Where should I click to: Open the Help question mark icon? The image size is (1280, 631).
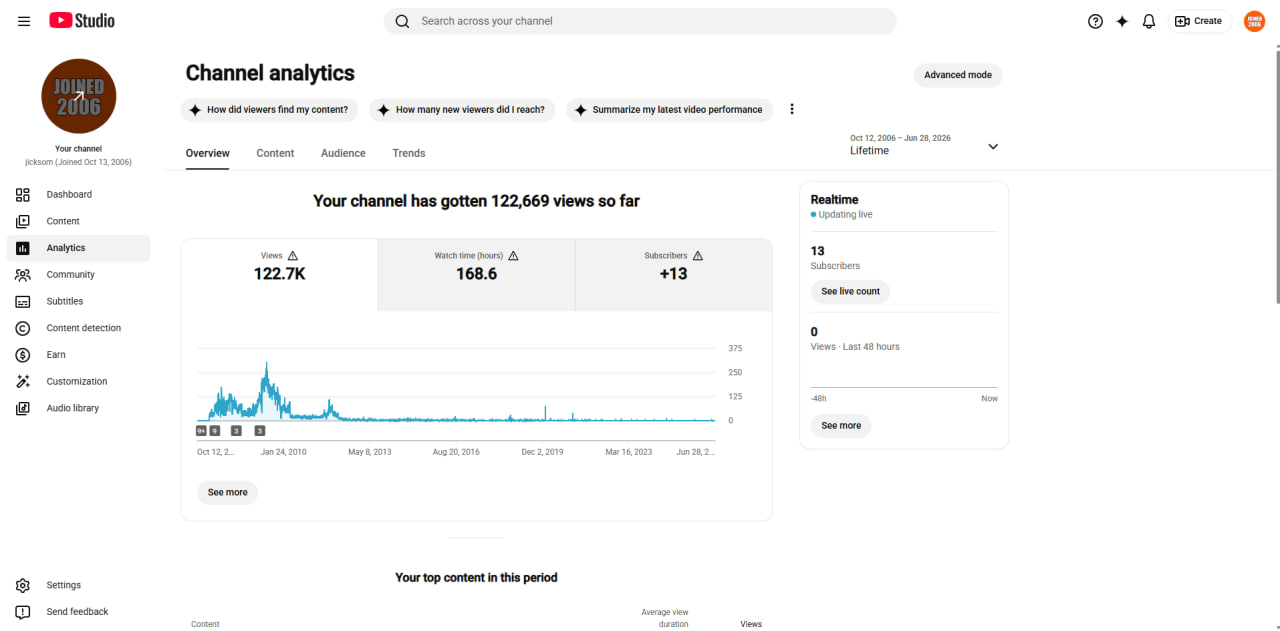click(x=1095, y=21)
